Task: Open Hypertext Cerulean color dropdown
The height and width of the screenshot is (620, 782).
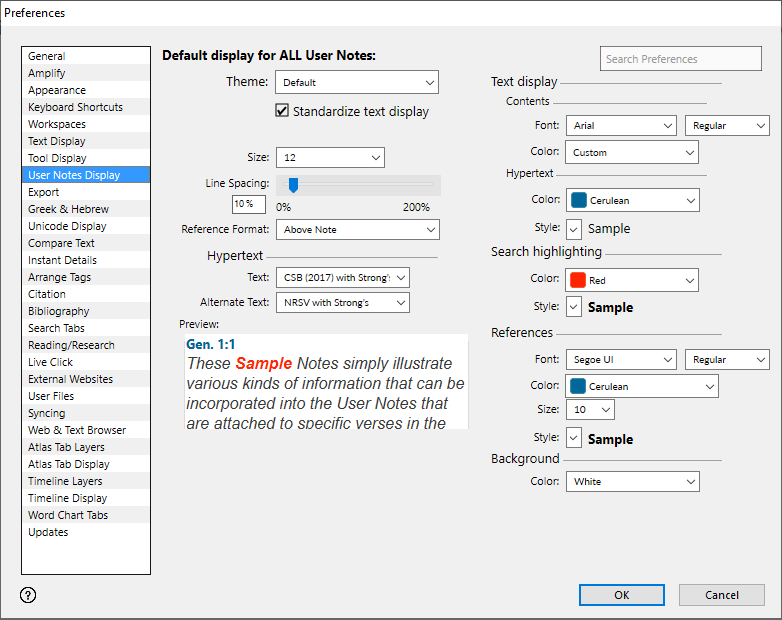Action: [632, 200]
